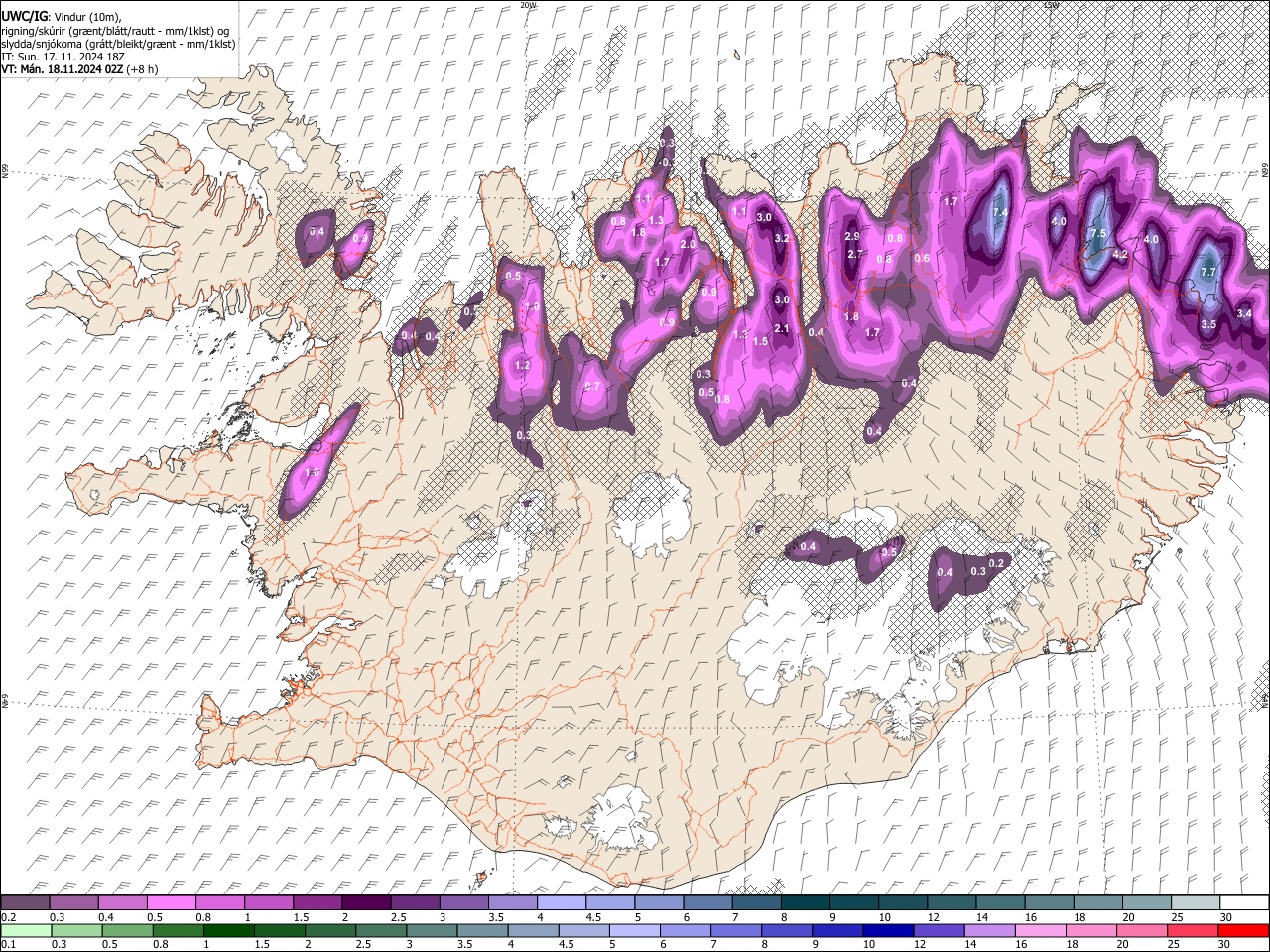Image resolution: width=1270 pixels, height=952 pixels.
Task: Select the 1.6 value in western Iceland
Action: pos(312,474)
